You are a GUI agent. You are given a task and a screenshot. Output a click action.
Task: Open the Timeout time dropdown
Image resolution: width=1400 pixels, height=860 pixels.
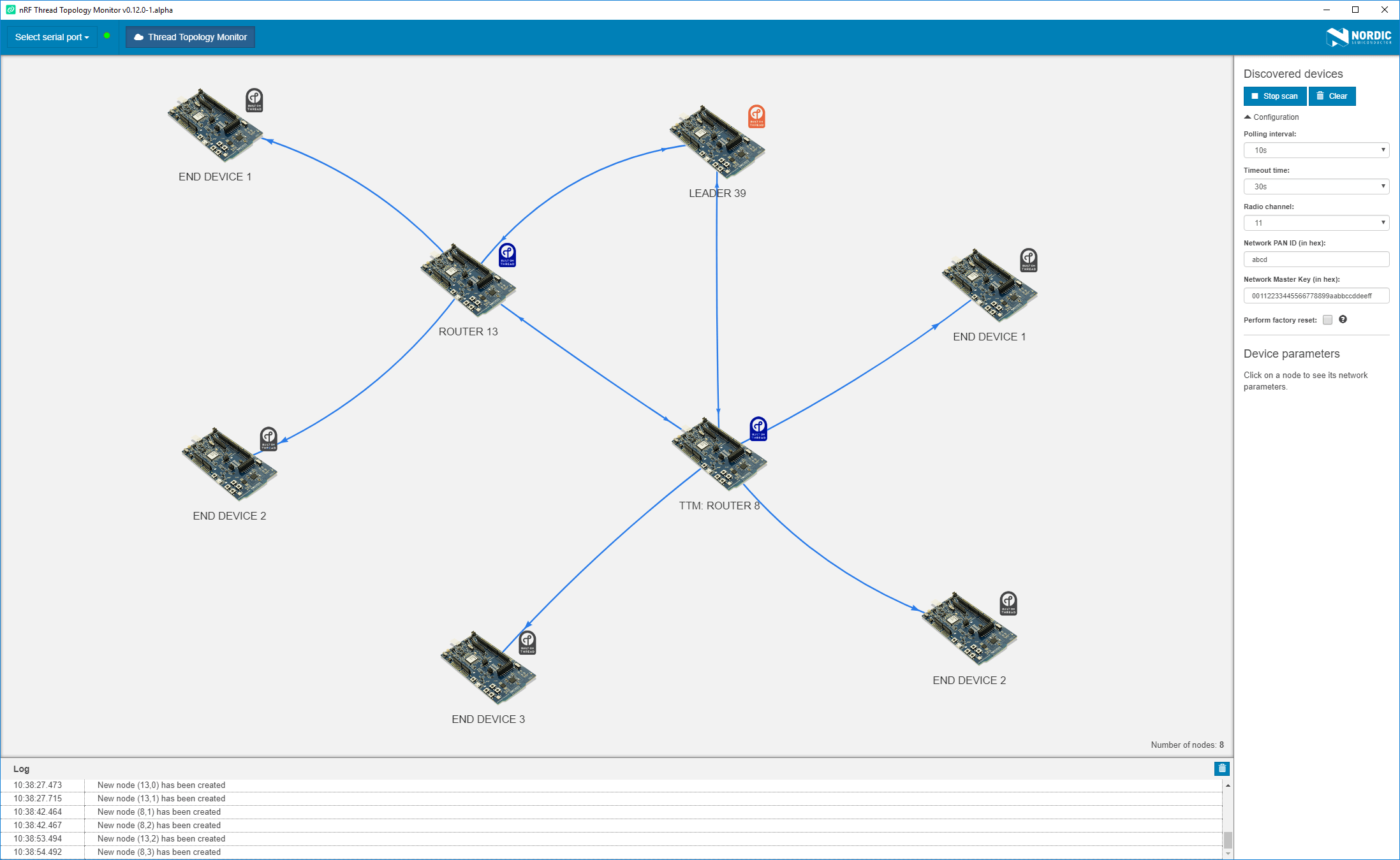[x=1316, y=186]
